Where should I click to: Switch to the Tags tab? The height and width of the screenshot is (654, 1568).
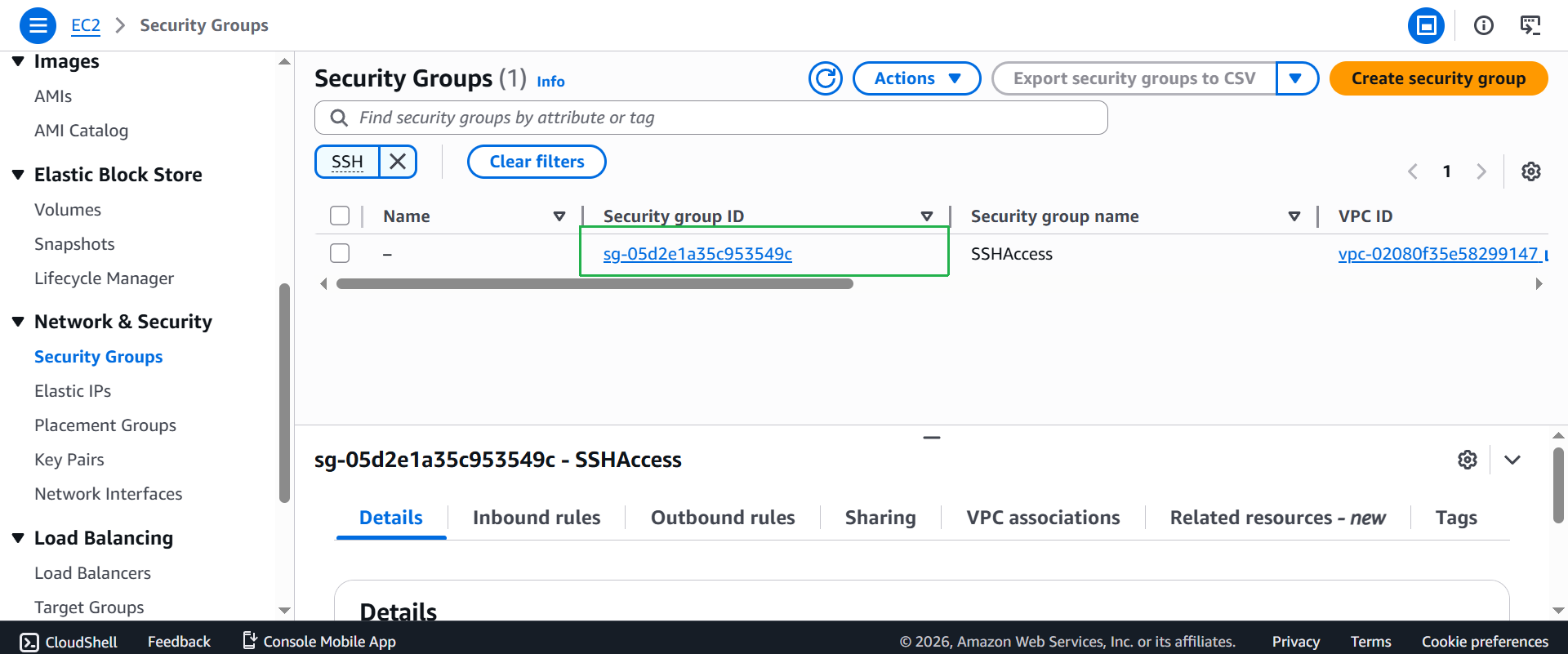click(x=1456, y=518)
